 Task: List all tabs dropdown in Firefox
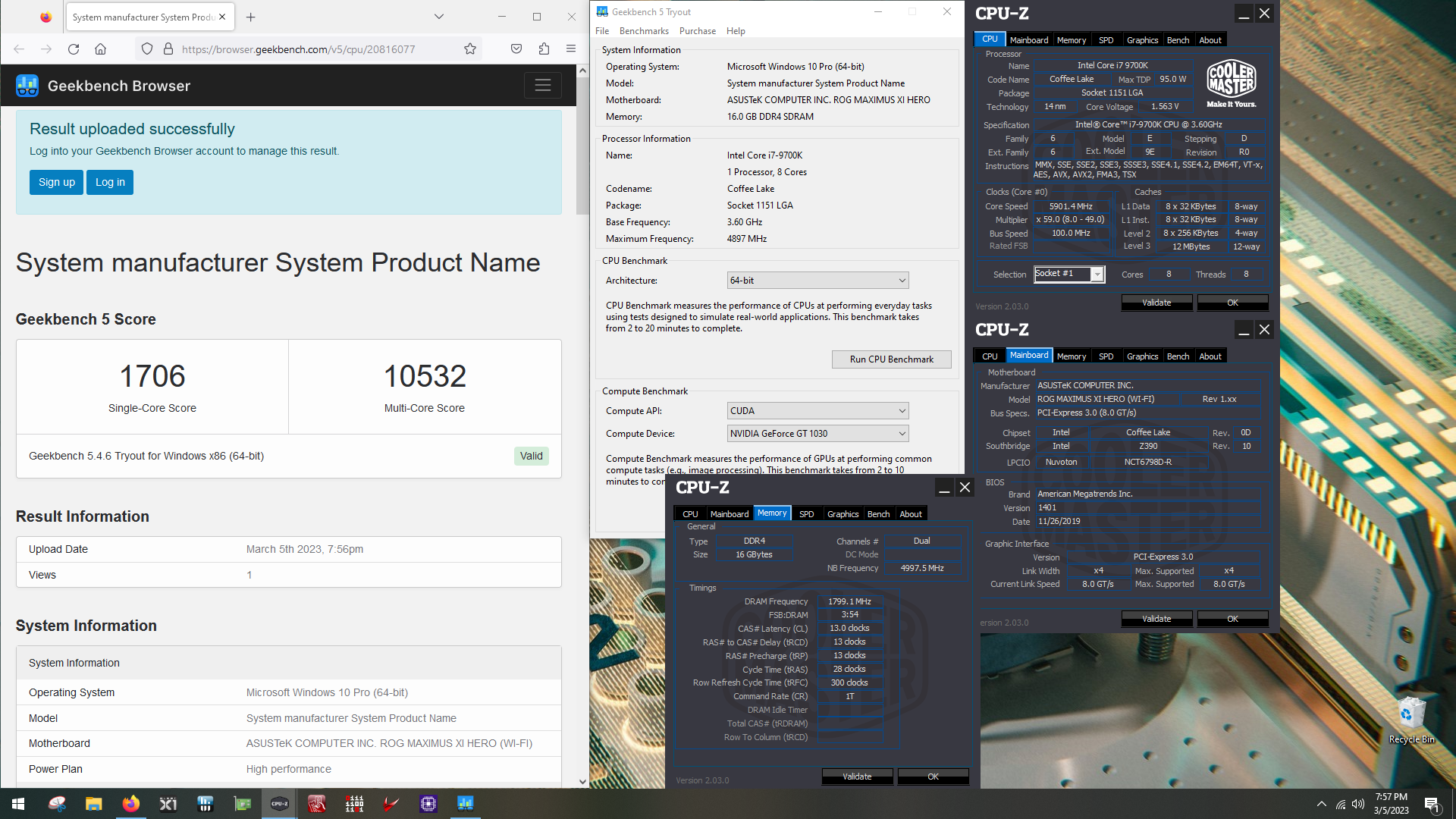tap(438, 17)
